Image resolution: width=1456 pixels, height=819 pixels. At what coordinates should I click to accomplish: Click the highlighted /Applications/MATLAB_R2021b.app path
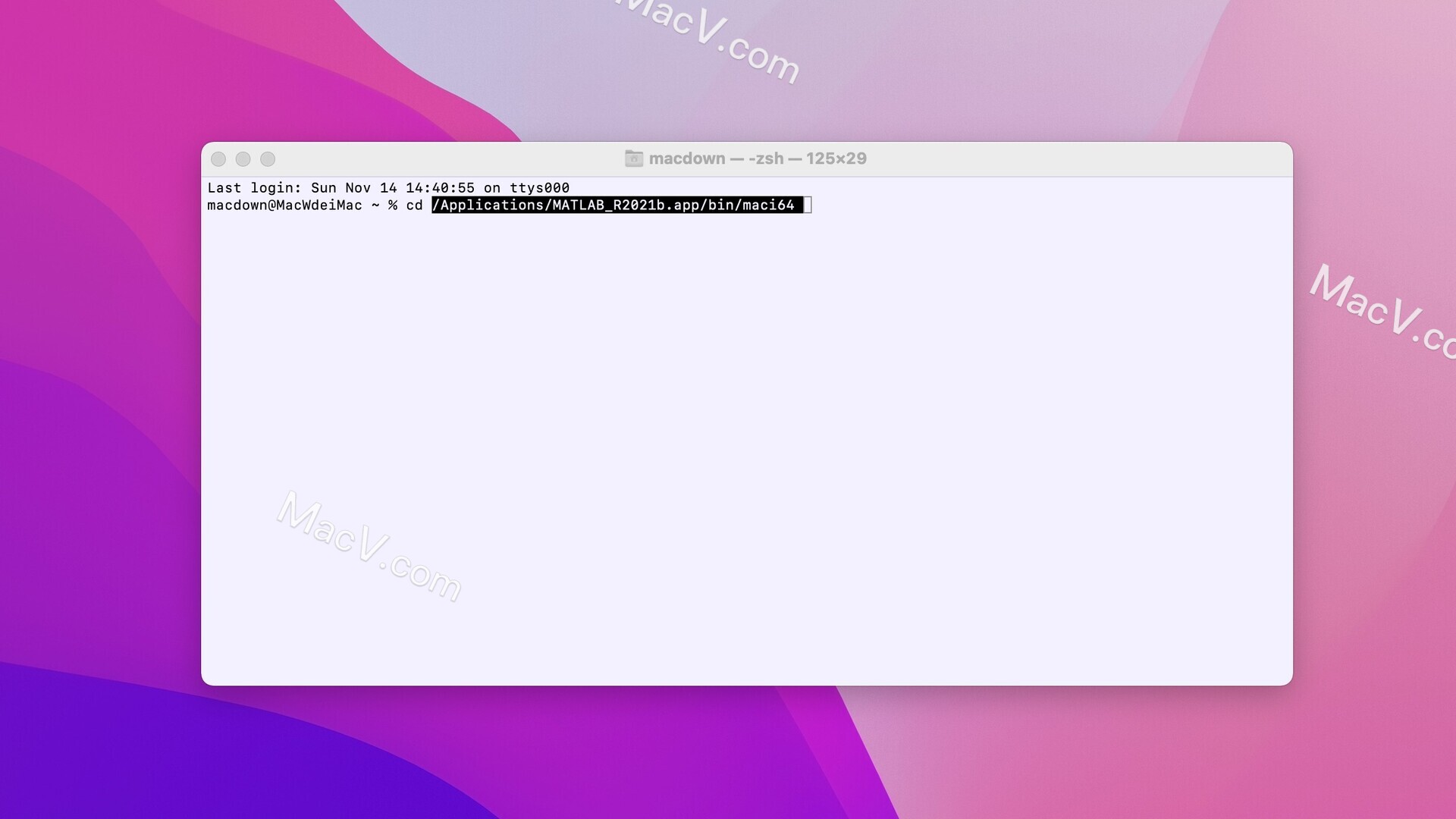tap(617, 206)
